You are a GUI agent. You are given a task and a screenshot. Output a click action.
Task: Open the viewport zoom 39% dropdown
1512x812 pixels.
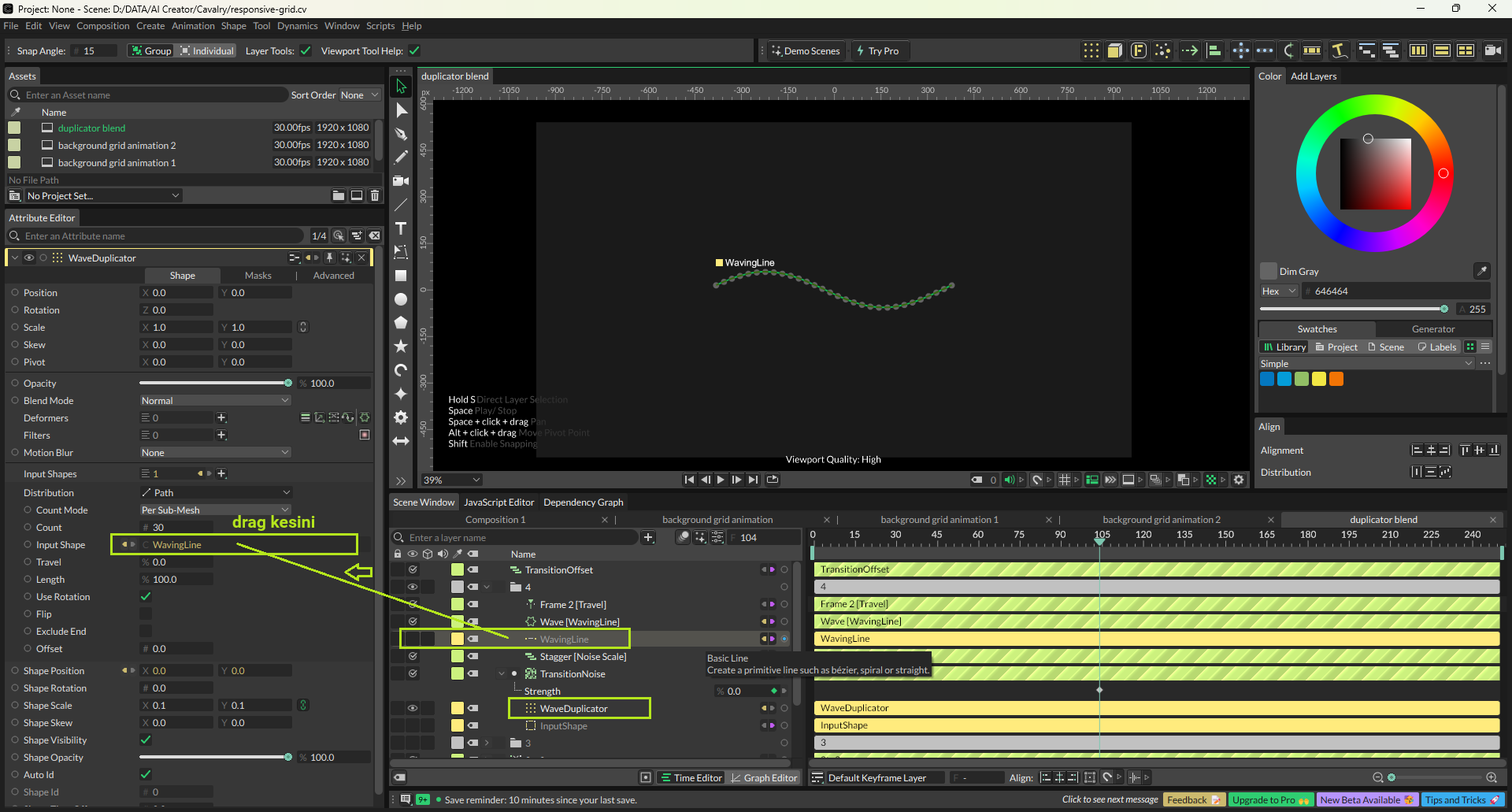pyautogui.click(x=452, y=480)
